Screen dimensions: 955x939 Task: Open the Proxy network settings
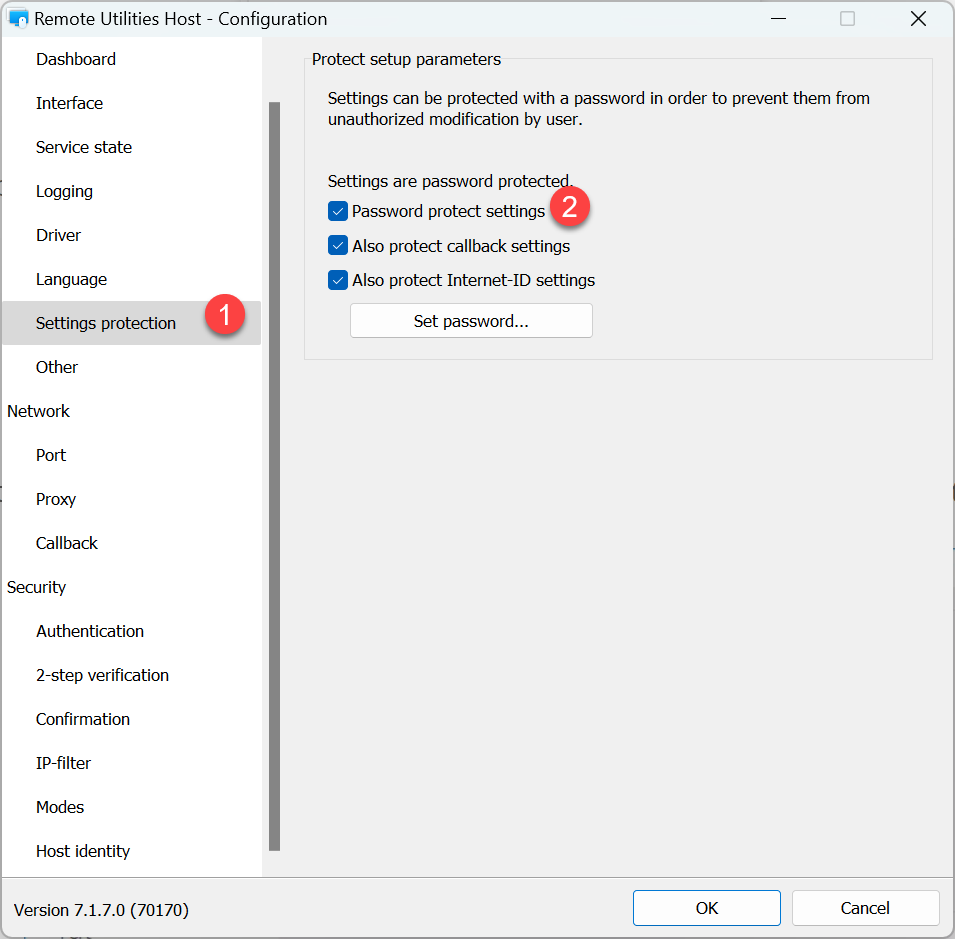tap(56, 499)
